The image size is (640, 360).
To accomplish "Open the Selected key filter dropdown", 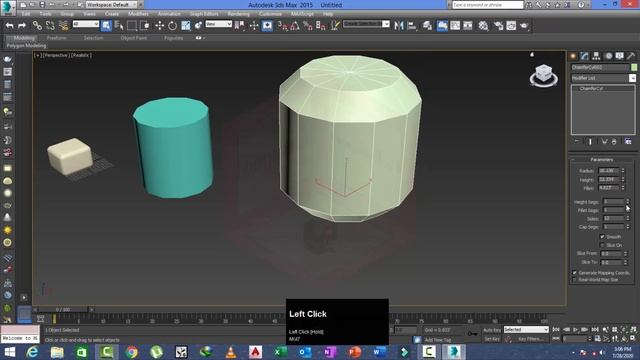I will click(x=526, y=329).
